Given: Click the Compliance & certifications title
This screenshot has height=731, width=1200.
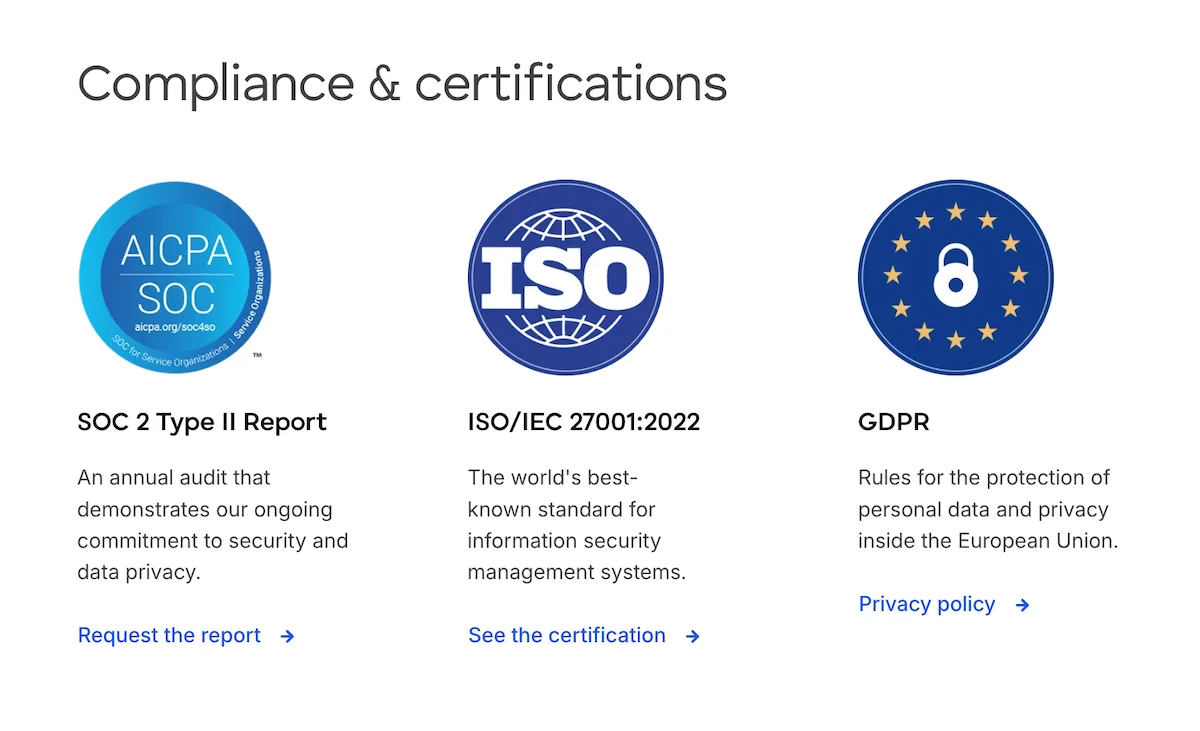Looking at the screenshot, I should pos(402,84).
